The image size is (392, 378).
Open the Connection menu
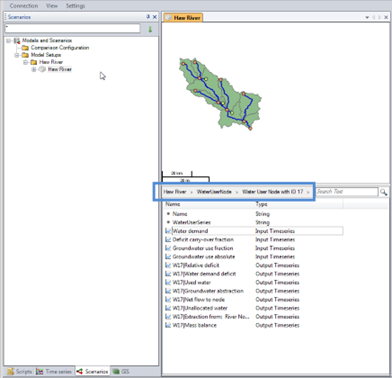[24, 6]
